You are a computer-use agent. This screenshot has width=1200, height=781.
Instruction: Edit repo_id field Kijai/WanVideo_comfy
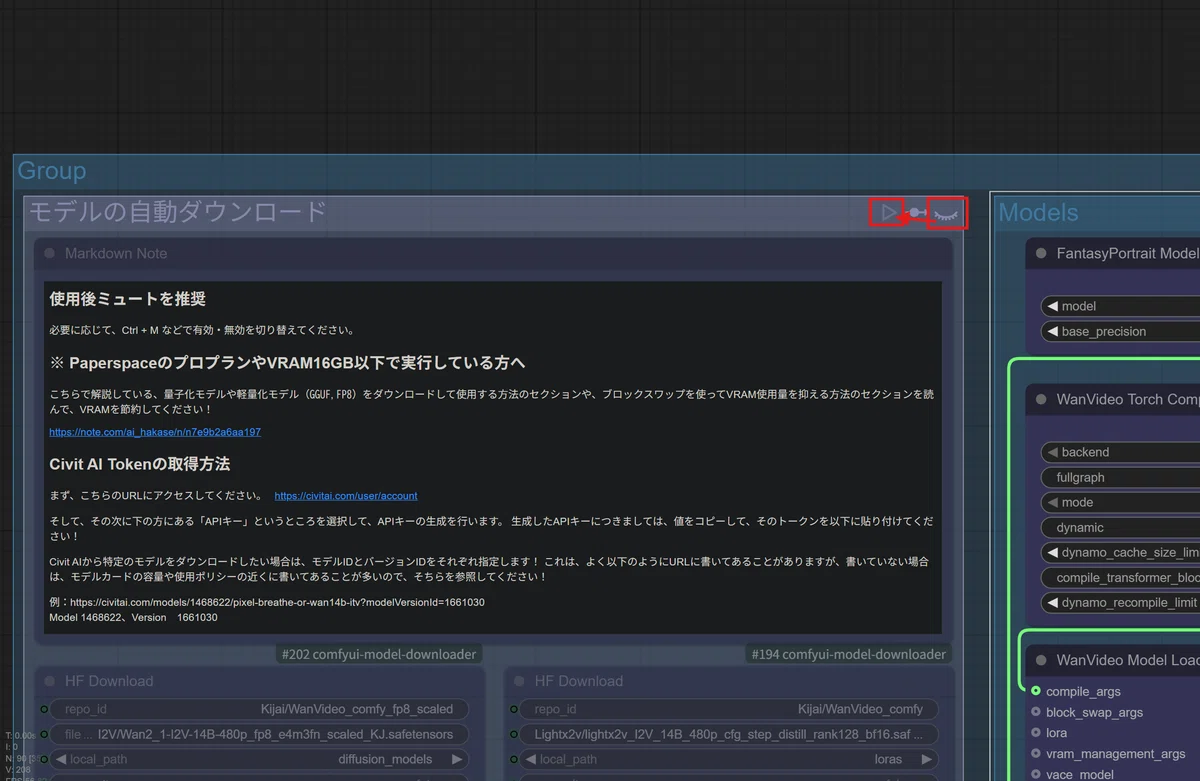729,709
